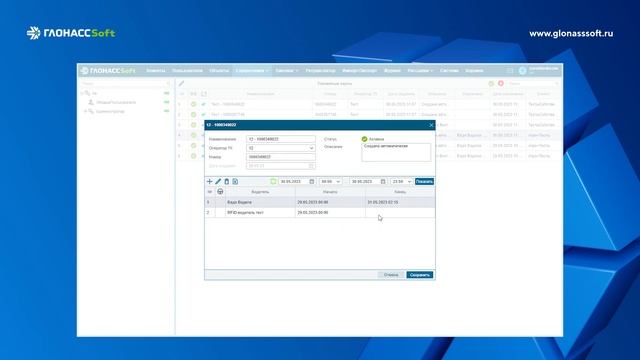Expand the third tree node in left panel
This screenshot has width=640, height=360.
click(85, 111)
